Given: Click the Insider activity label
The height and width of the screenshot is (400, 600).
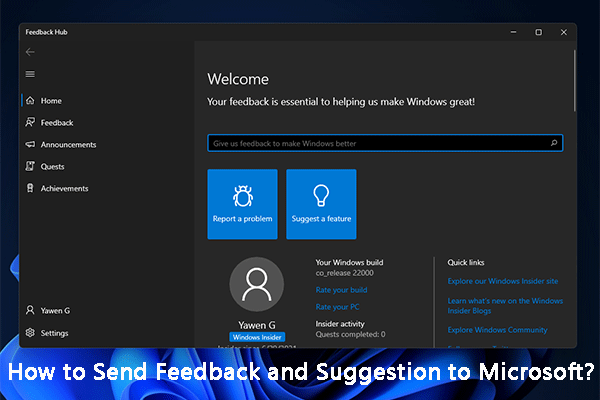Looking at the screenshot, I should [340, 324].
